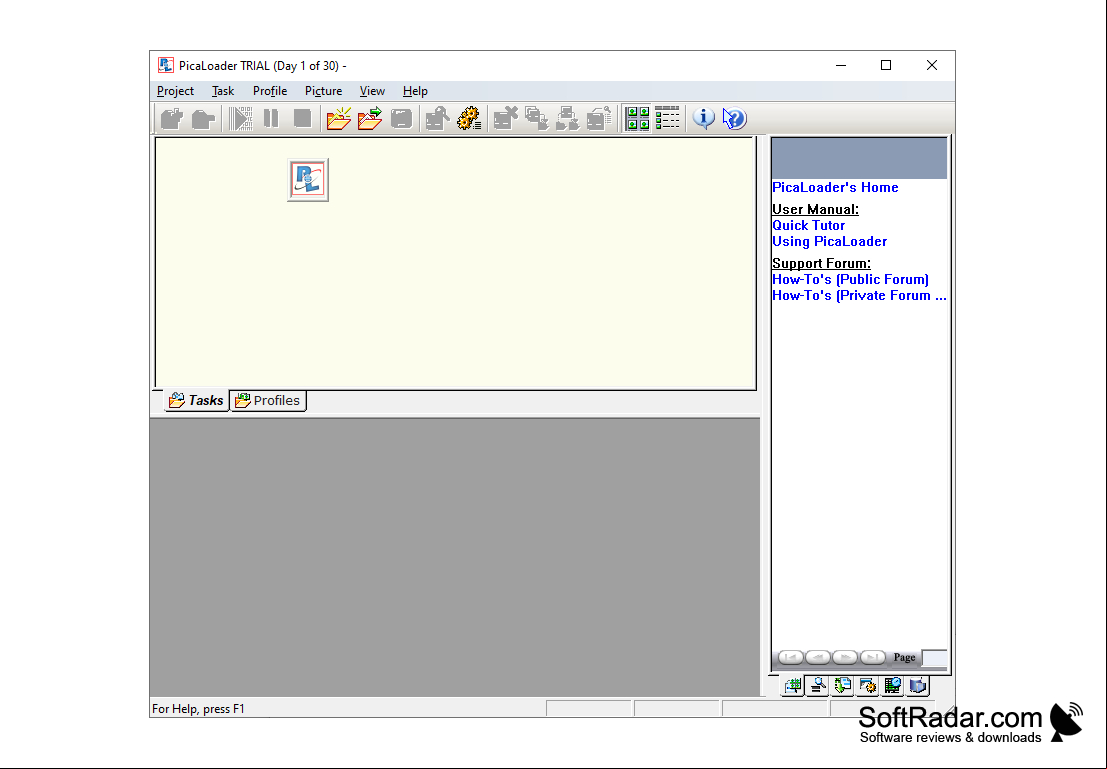
Task: Switch to the Tasks tab
Action: click(x=196, y=400)
